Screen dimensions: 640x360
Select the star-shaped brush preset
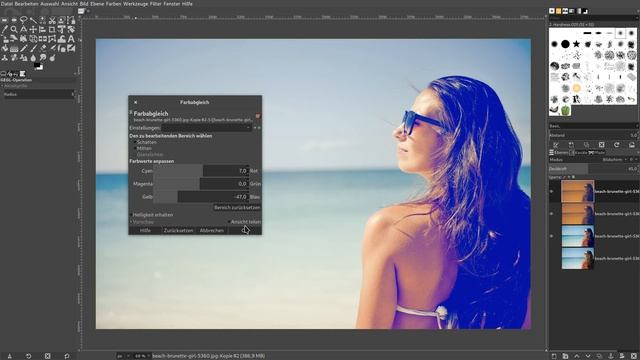(x=576, y=44)
